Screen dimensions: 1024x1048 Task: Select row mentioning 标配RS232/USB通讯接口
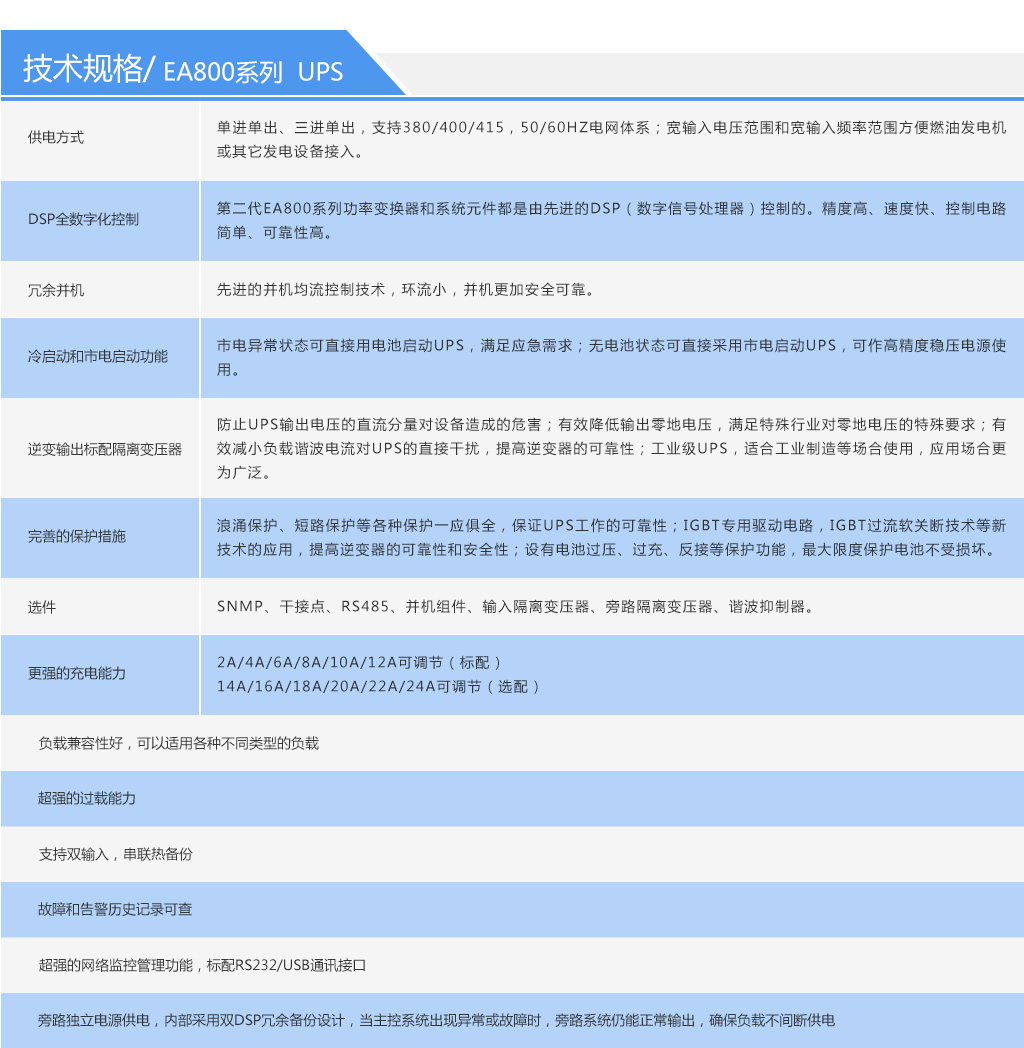coord(512,965)
